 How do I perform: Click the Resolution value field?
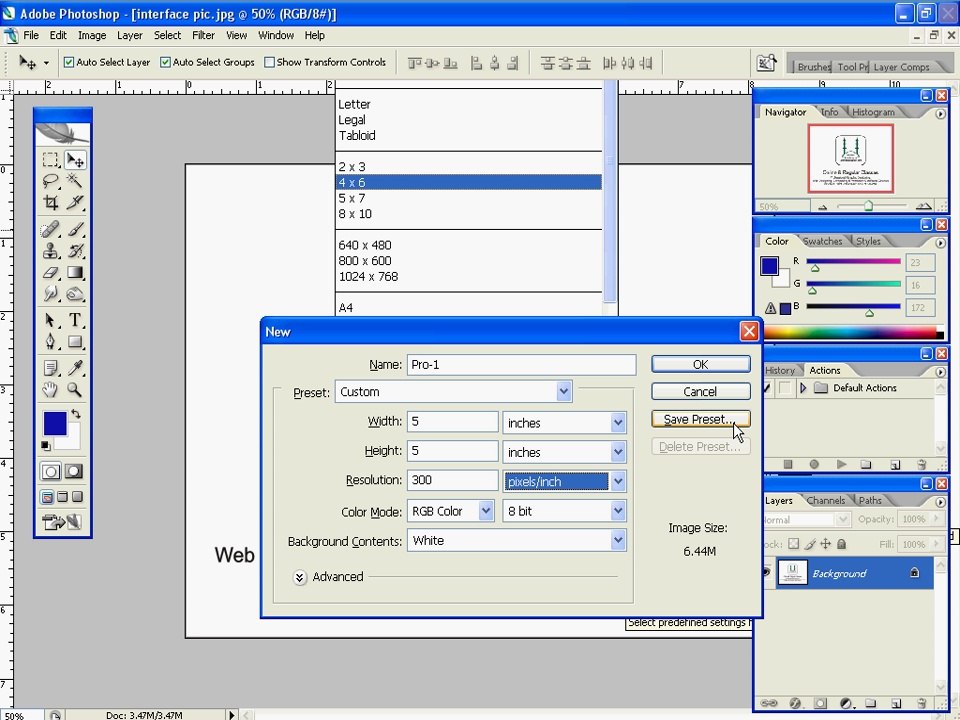point(452,480)
